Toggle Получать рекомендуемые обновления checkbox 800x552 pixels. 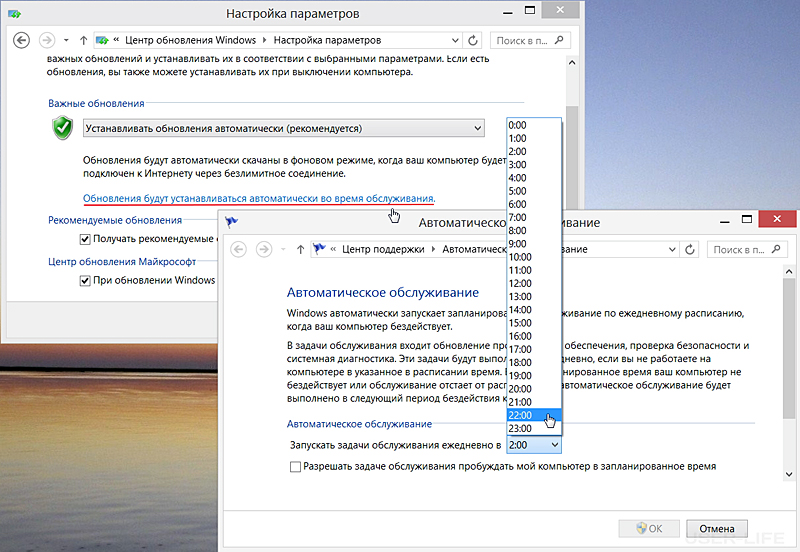(x=85, y=239)
